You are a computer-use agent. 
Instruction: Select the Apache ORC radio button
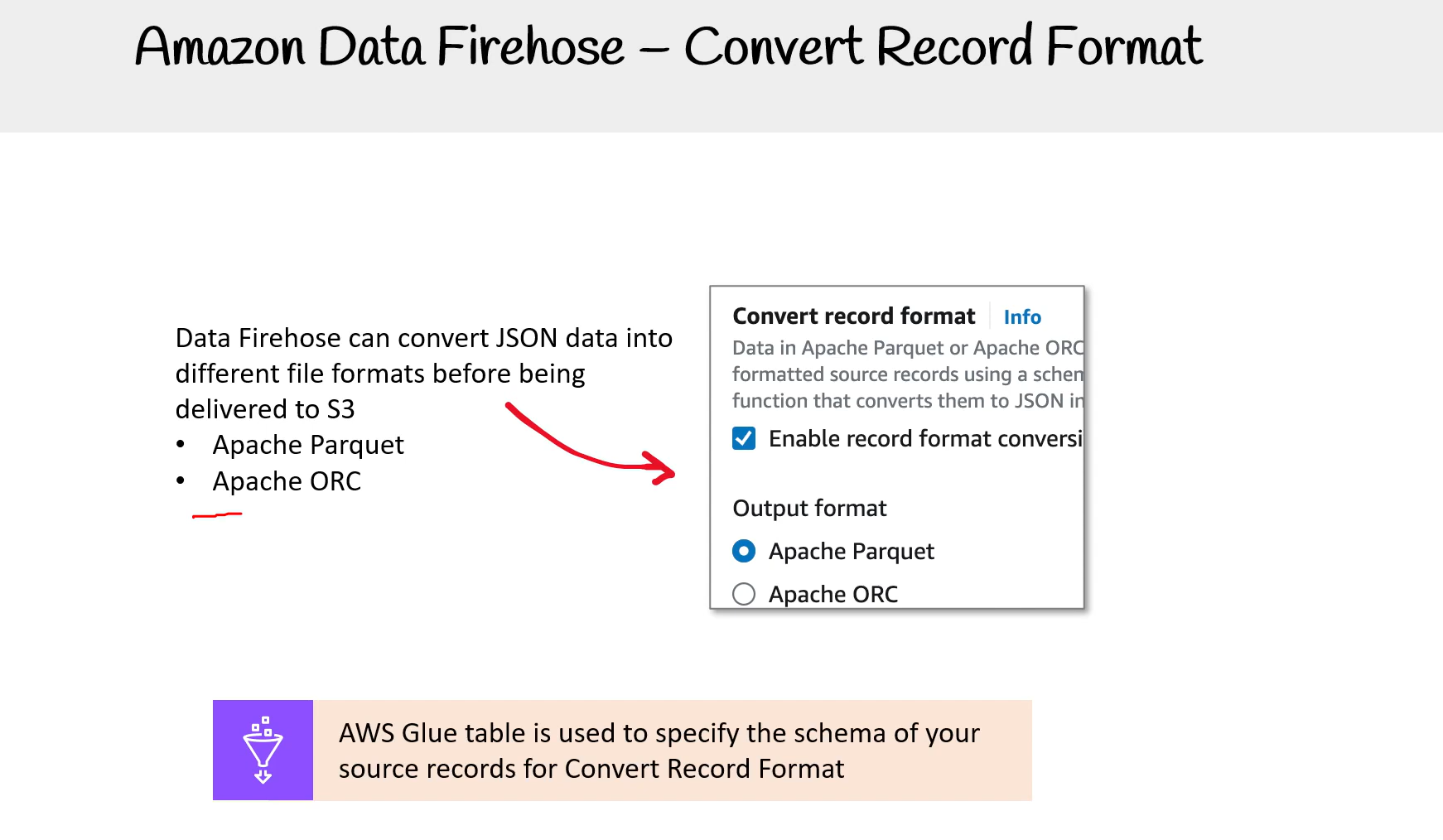click(744, 594)
